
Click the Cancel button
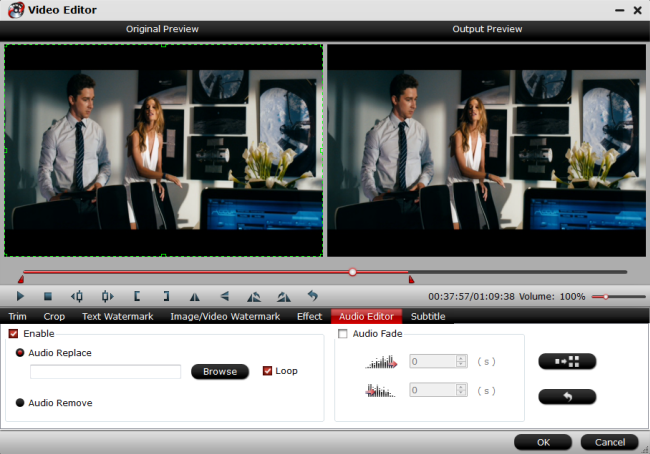609,442
